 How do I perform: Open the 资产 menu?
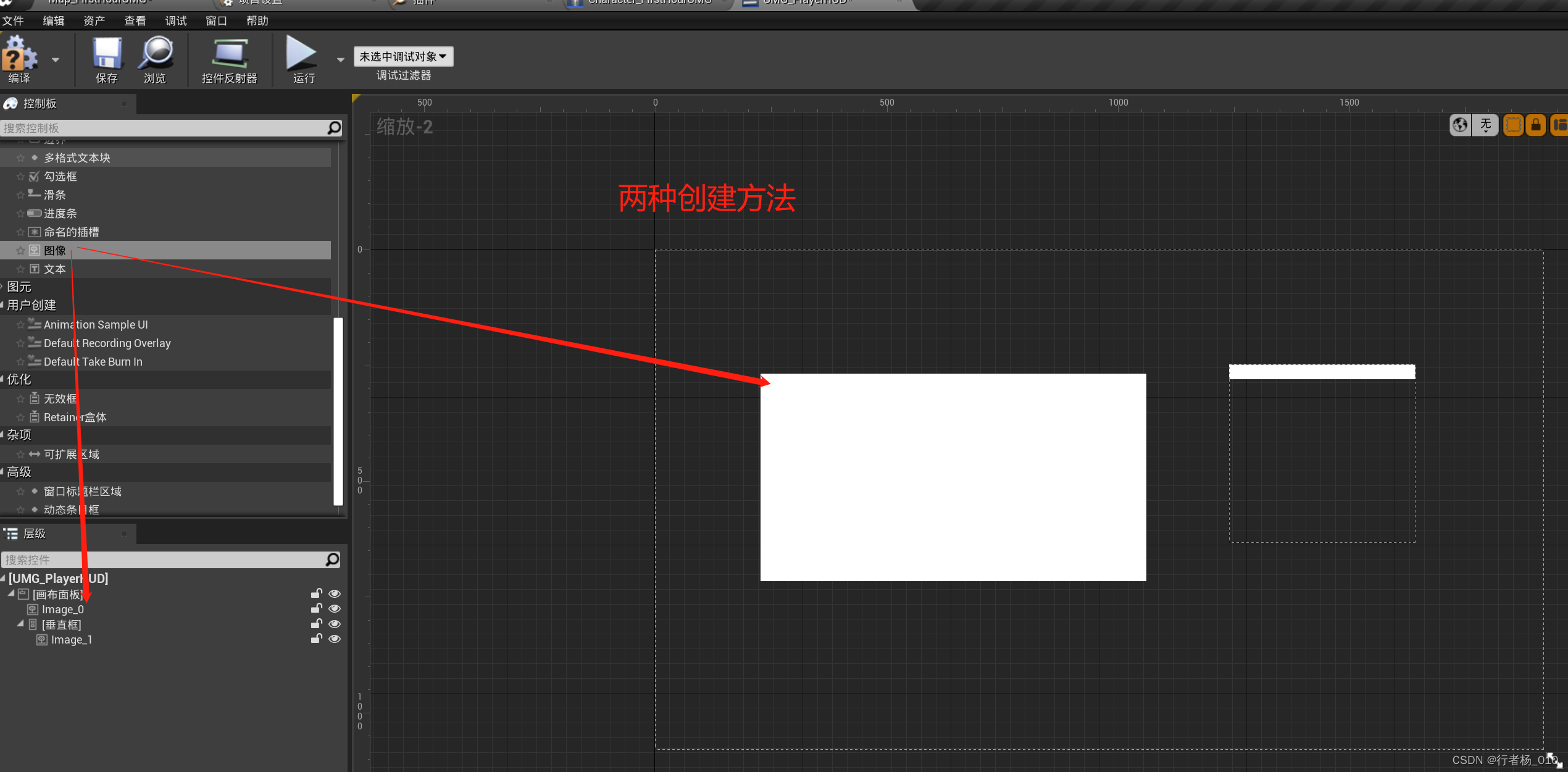point(94,21)
